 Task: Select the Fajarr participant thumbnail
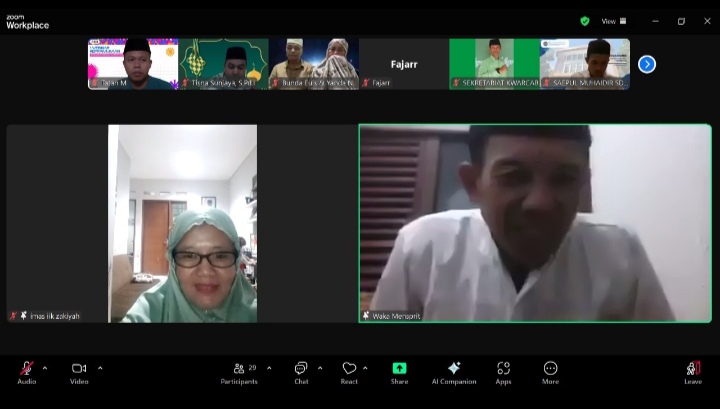click(x=403, y=64)
